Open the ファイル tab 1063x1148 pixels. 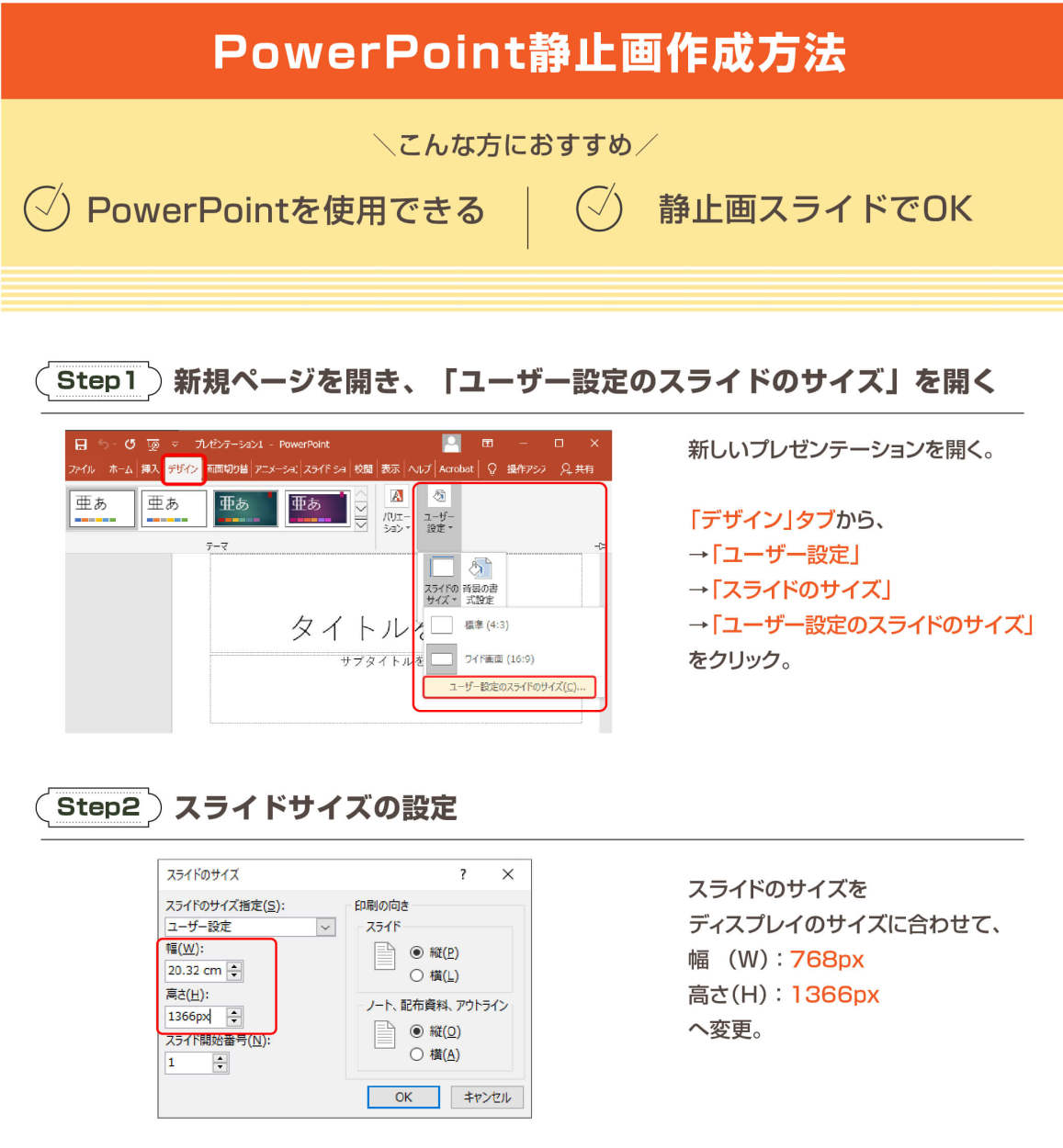click(x=81, y=468)
